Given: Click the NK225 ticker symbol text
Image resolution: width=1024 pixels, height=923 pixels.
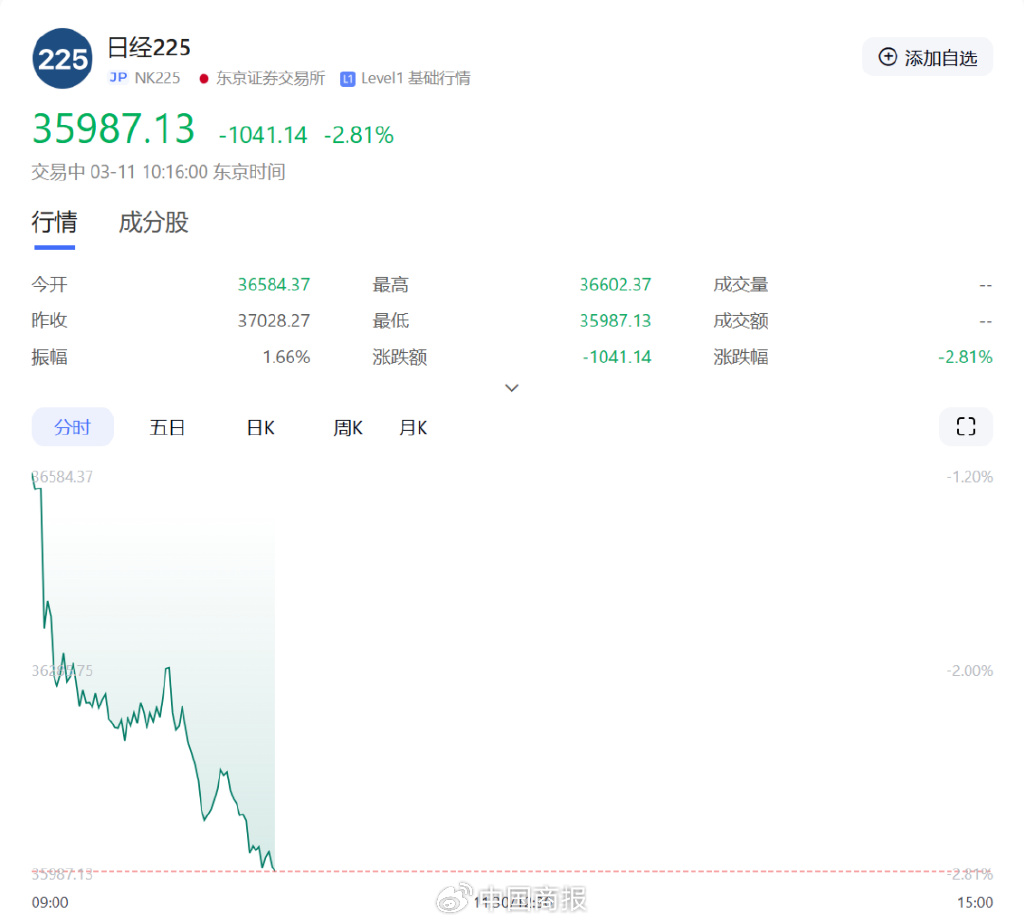Looking at the screenshot, I should tap(157, 78).
